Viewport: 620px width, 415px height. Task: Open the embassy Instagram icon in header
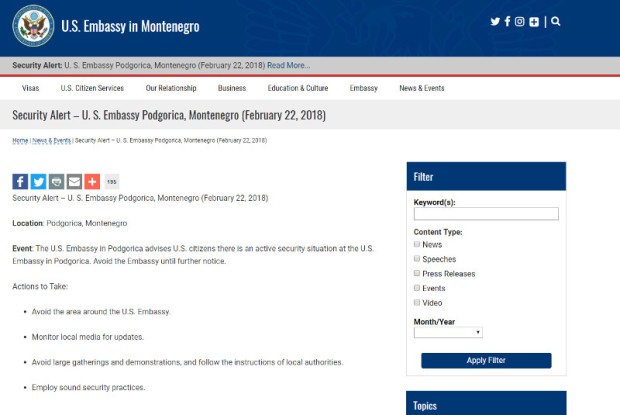(520, 21)
